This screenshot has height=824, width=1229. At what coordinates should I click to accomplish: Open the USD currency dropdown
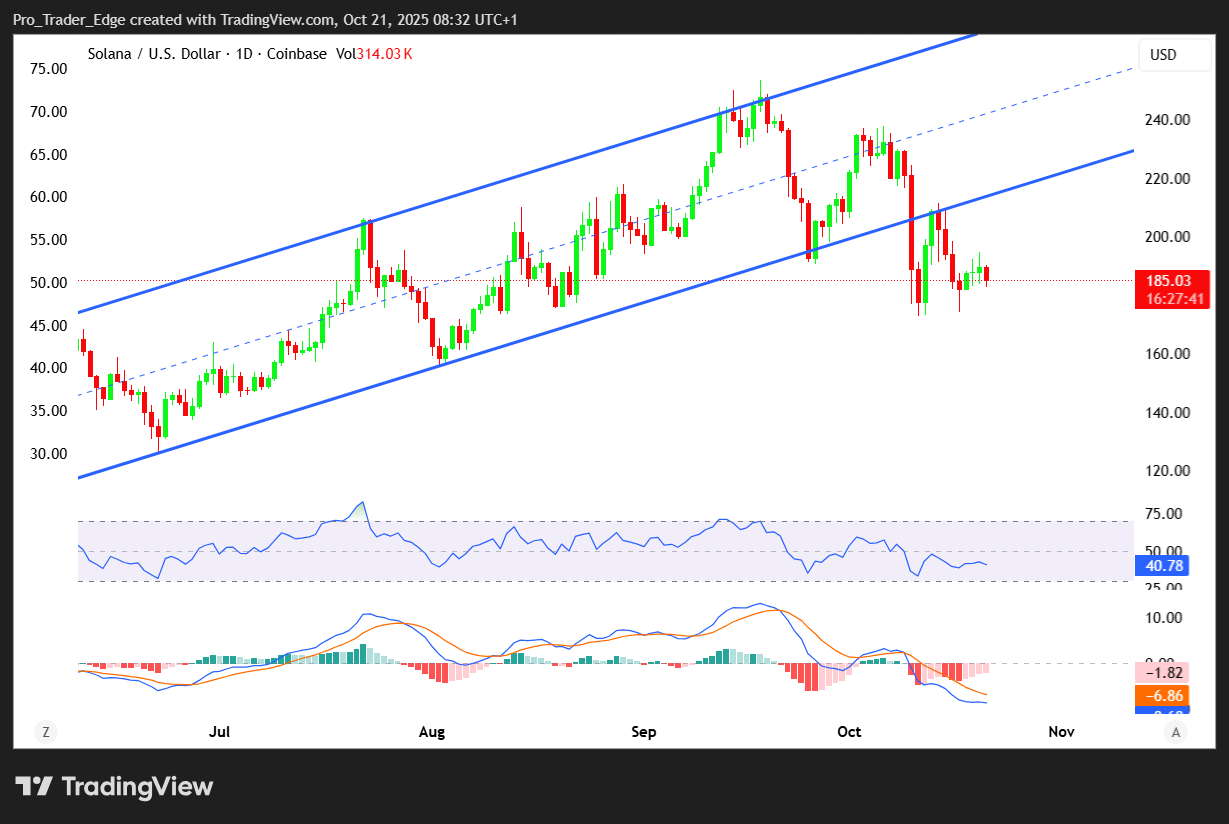(1174, 55)
